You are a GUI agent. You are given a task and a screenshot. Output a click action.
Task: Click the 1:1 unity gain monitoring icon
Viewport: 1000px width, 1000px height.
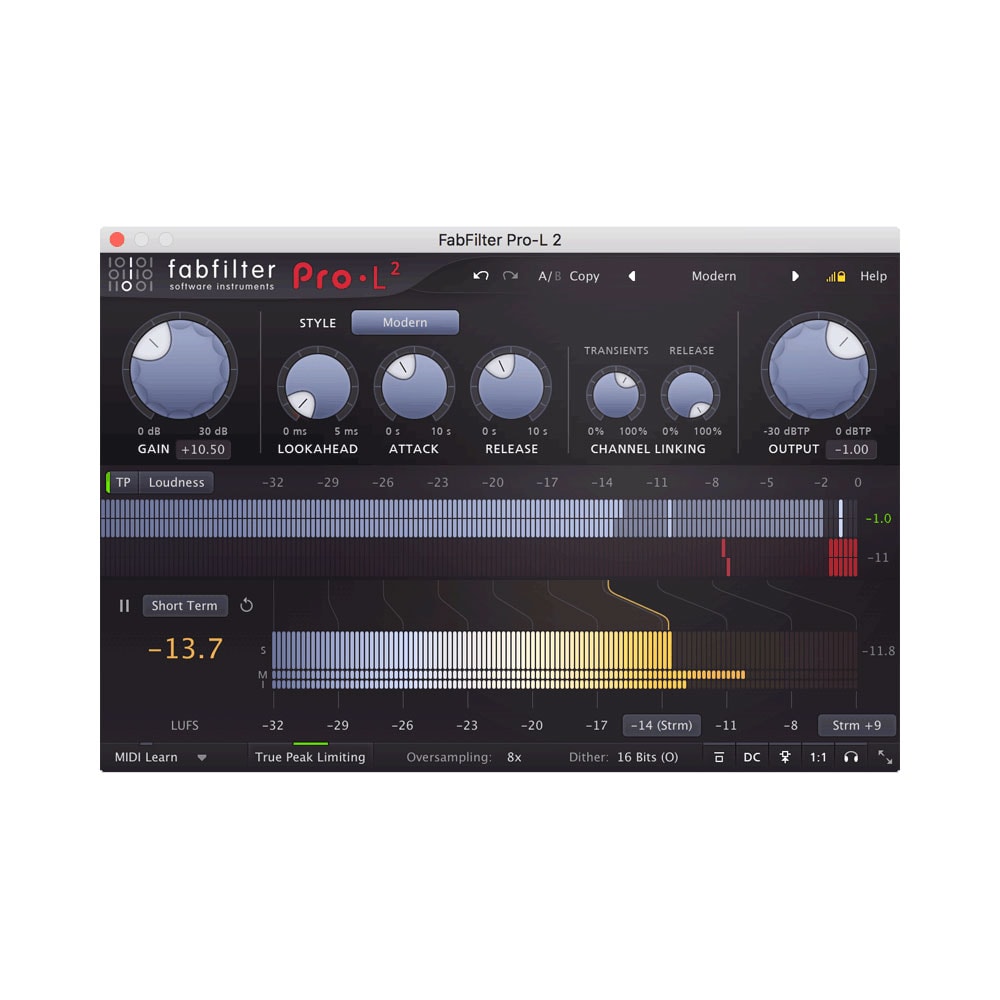pyautogui.click(x=818, y=757)
